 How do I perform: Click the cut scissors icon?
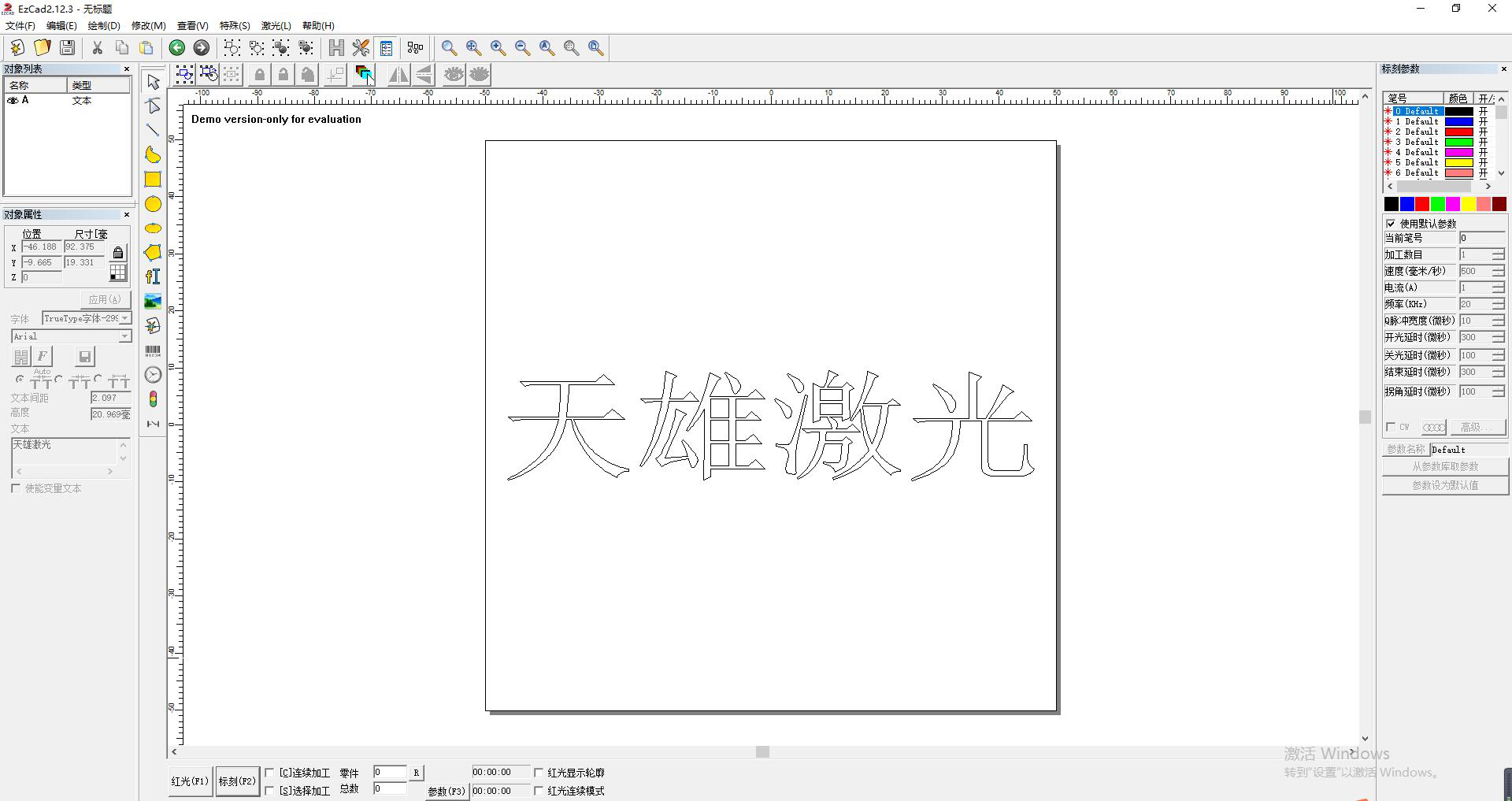(x=98, y=48)
